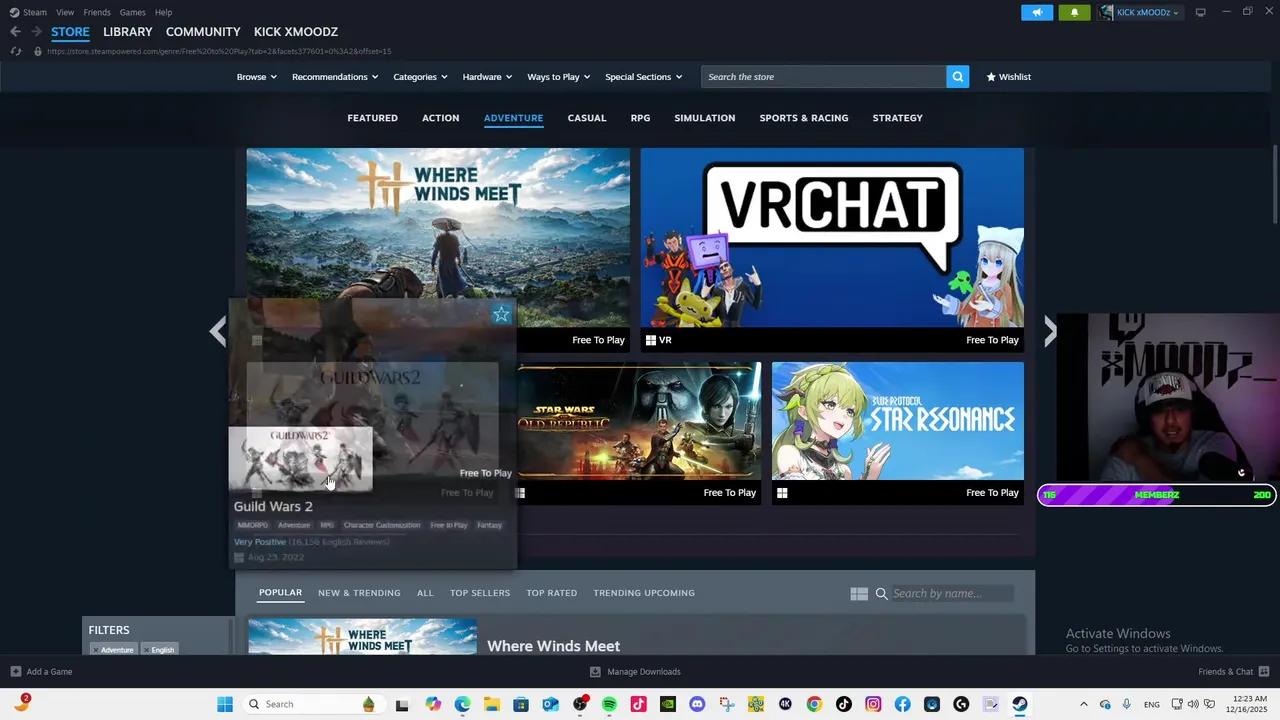Open Where Winds Meet title in list
This screenshot has width=1280, height=720.
click(553, 646)
